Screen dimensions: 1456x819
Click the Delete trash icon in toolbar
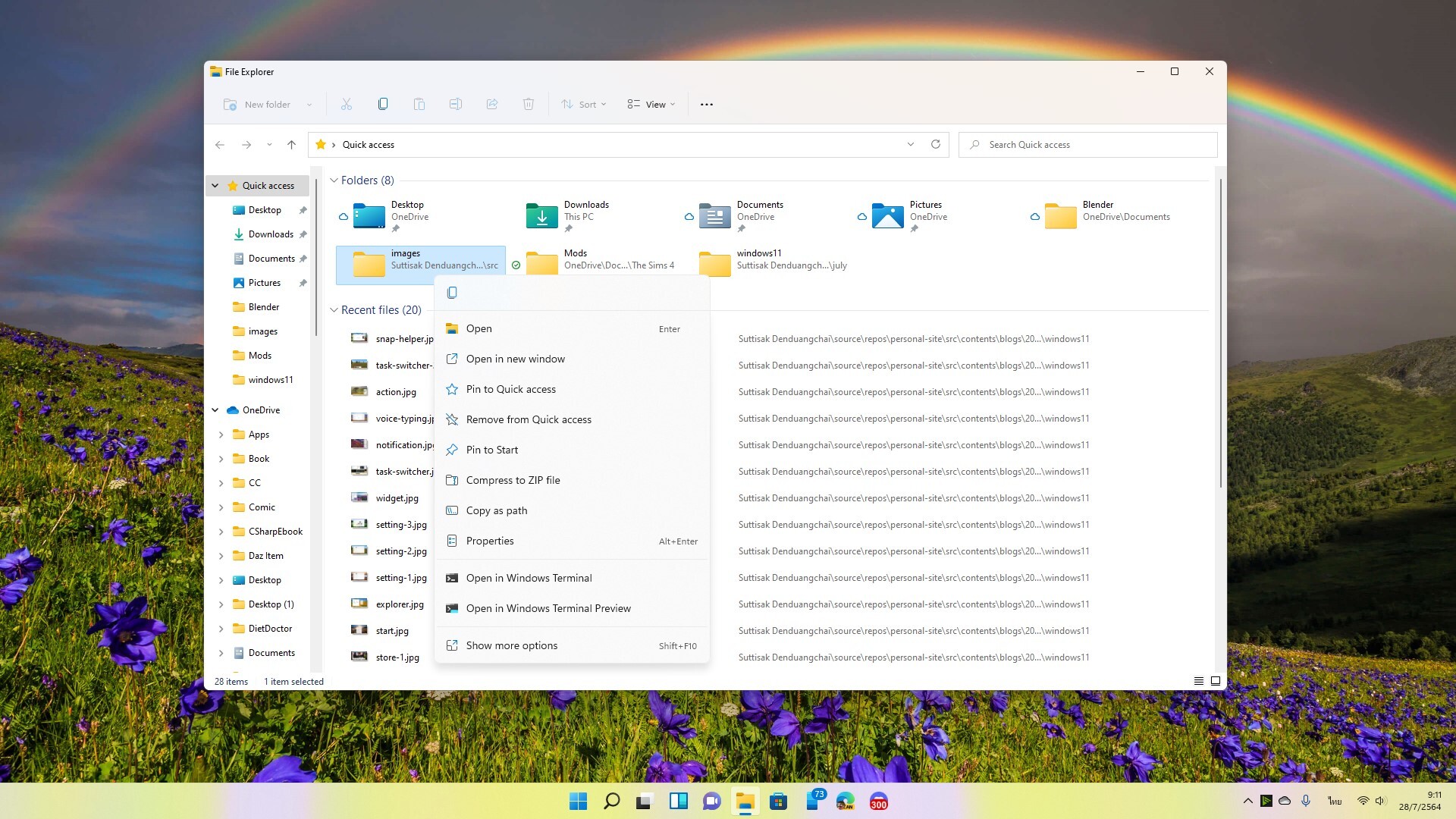click(529, 104)
